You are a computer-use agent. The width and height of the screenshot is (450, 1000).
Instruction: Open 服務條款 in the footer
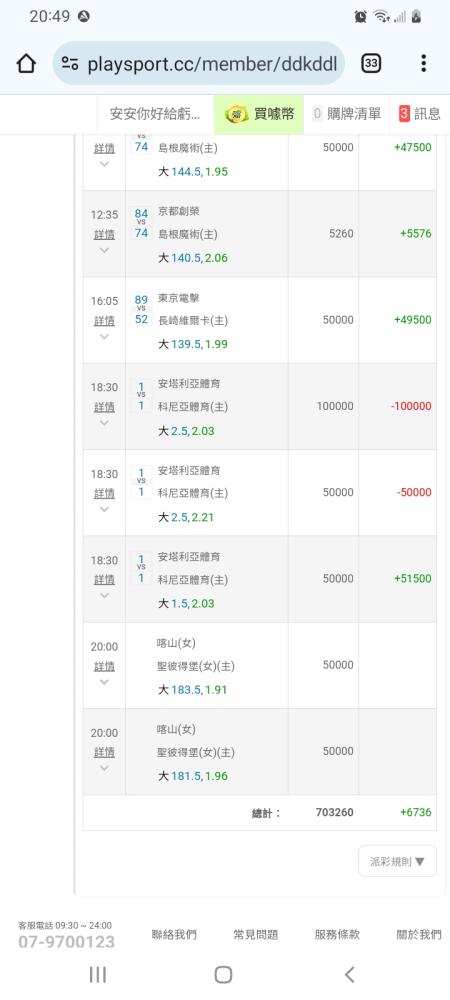[x=337, y=934]
